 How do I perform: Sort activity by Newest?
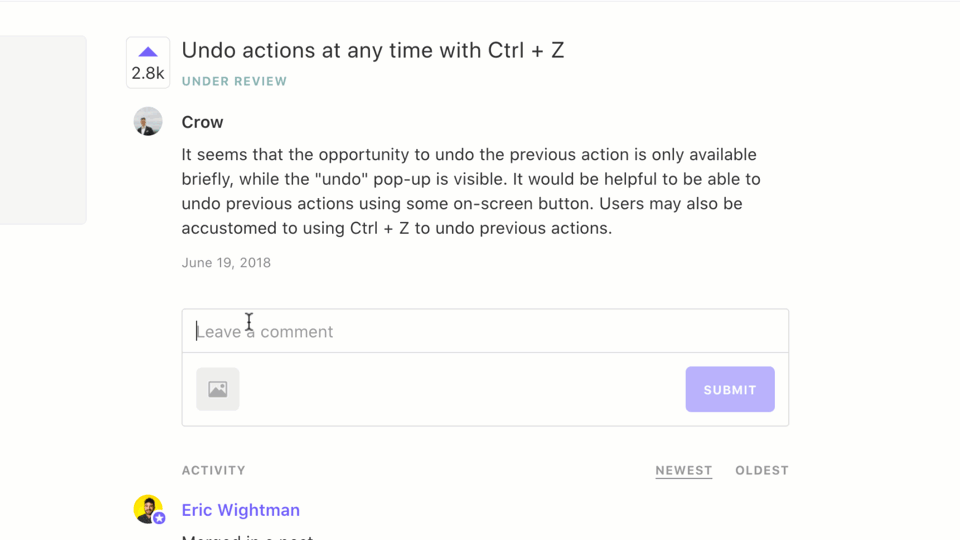684,470
